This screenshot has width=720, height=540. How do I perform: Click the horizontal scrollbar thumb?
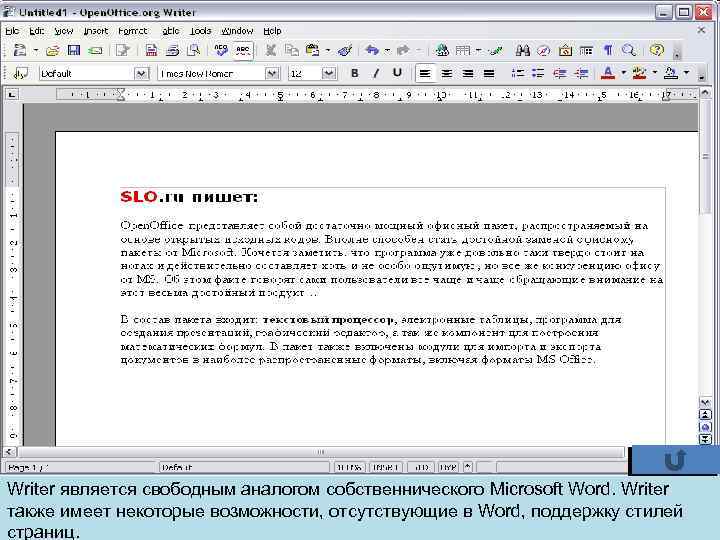coord(321,452)
